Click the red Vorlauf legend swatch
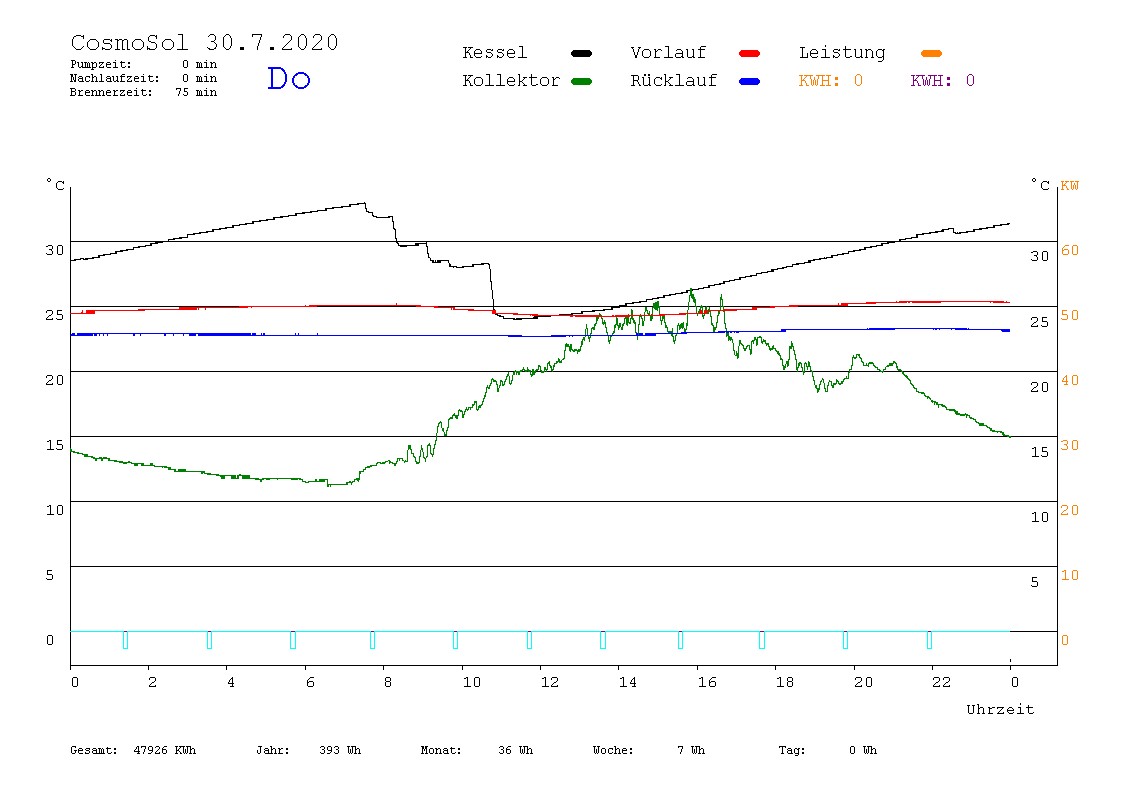 coord(750,53)
